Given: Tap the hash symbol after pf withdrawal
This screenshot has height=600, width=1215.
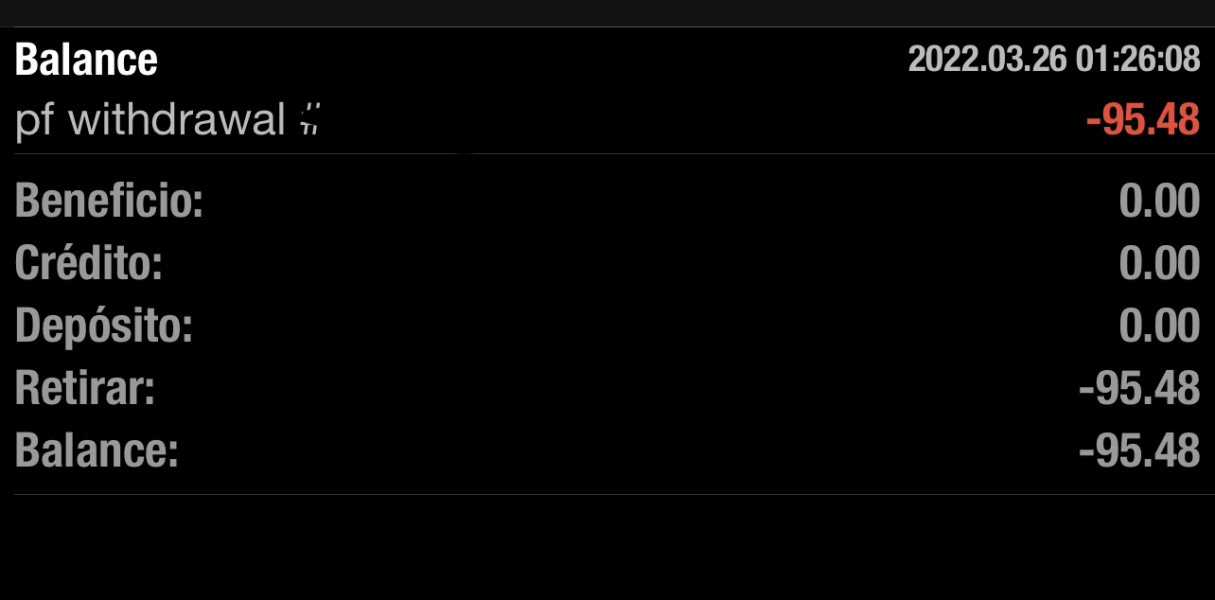Looking at the screenshot, I should tap(310, 122).
